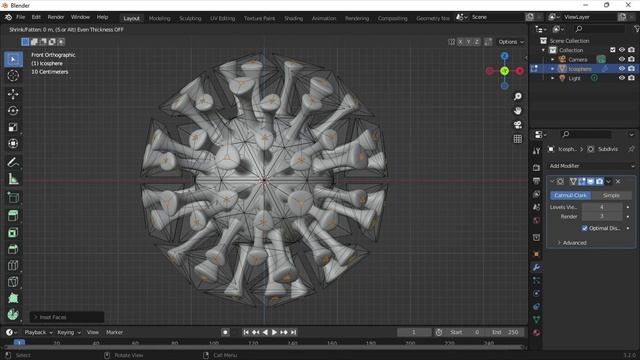Open the Render menu
The height and width of the screenshot is (360, 640).
point(56,17)
